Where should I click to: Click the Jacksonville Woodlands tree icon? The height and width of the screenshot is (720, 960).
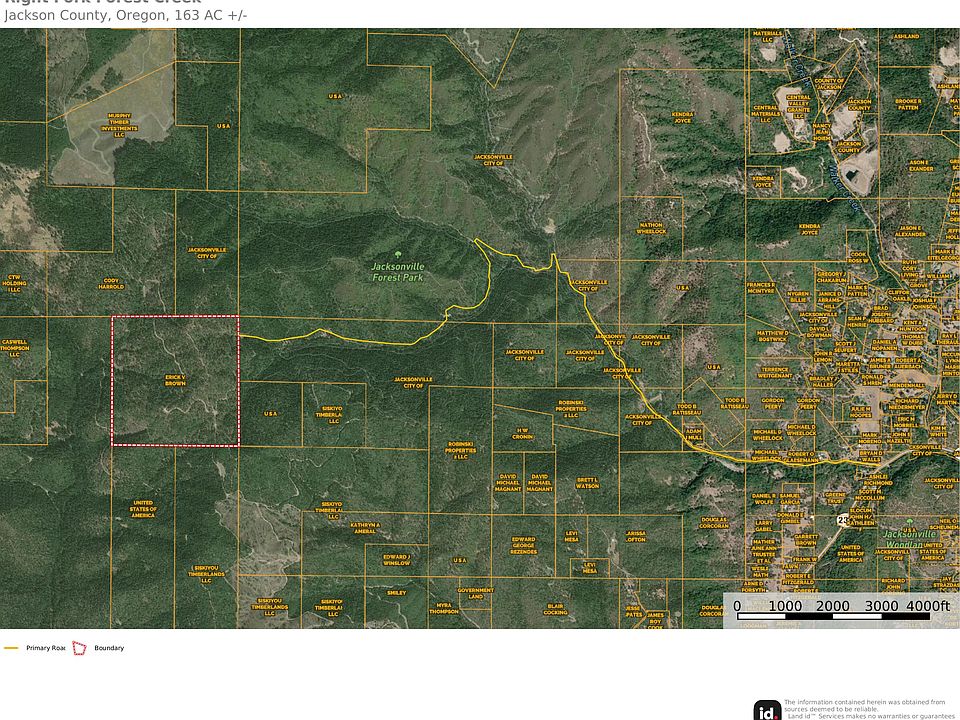910,522
